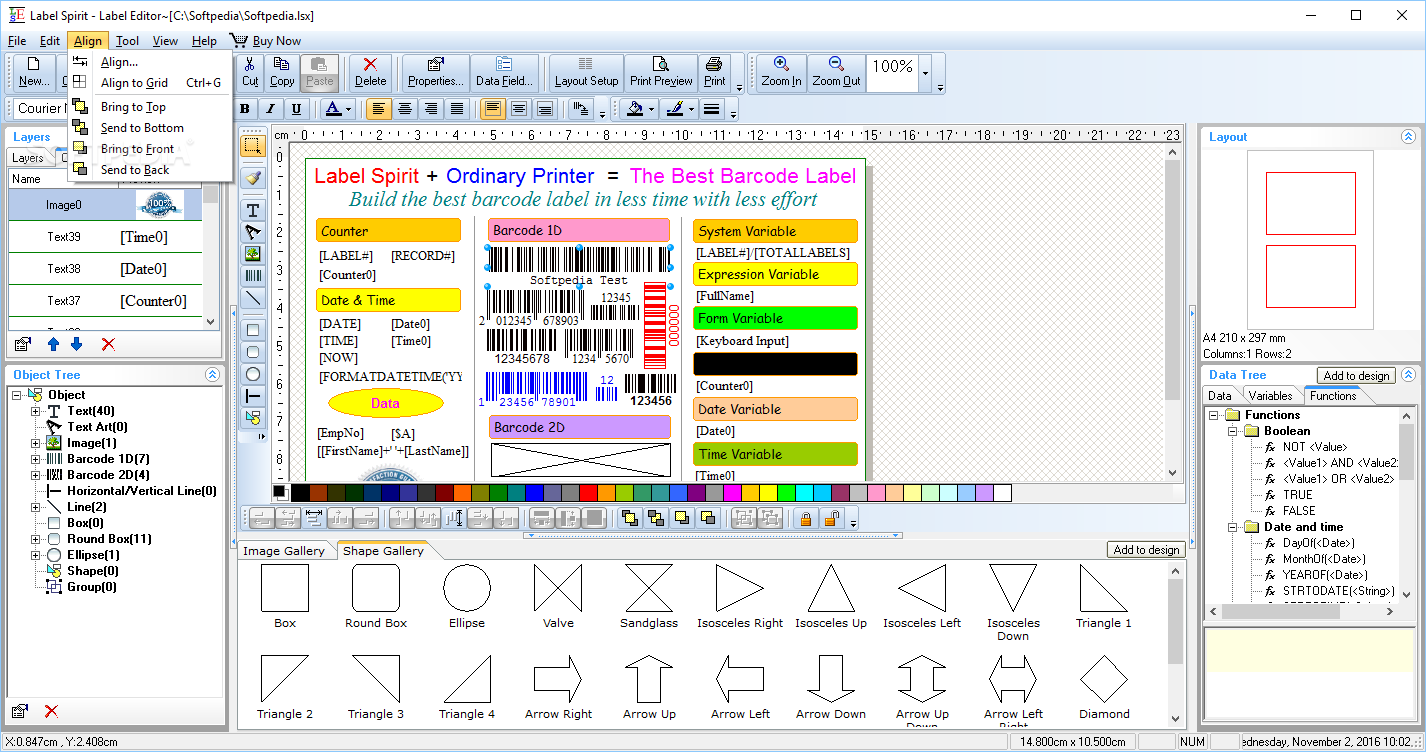Choose the selection pointer tool
The height and width of the screenshot is (752, 1426).
(x=253, y=146)
